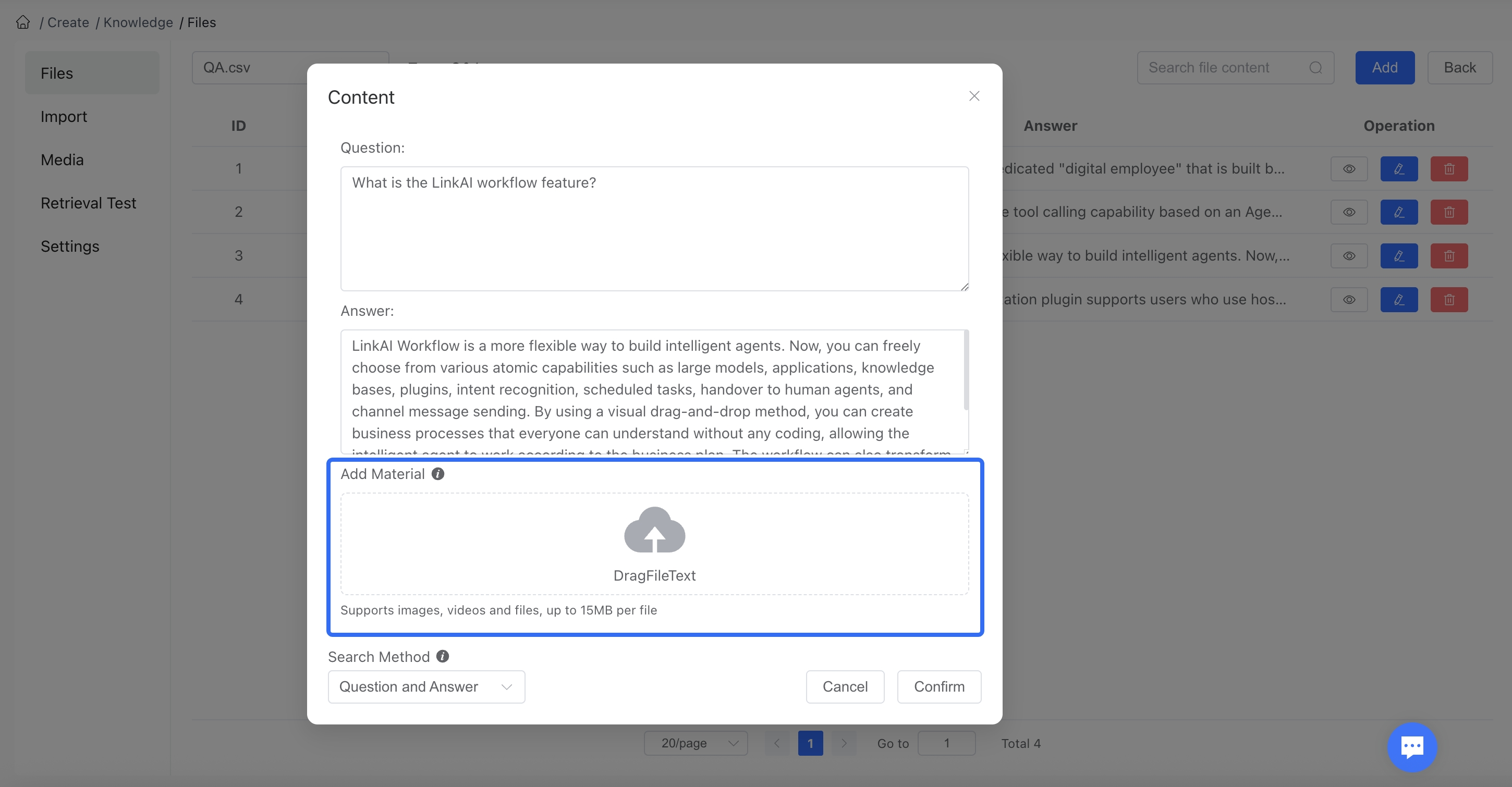View row 1 with the eye icon

coord(1349,169)
